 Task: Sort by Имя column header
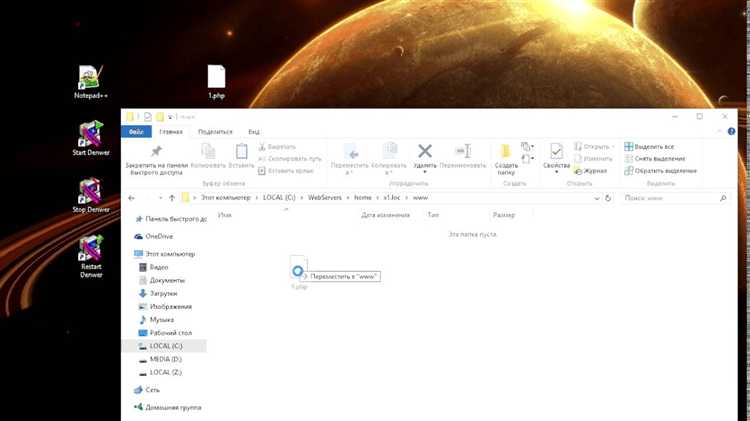[x=225, y=215]
